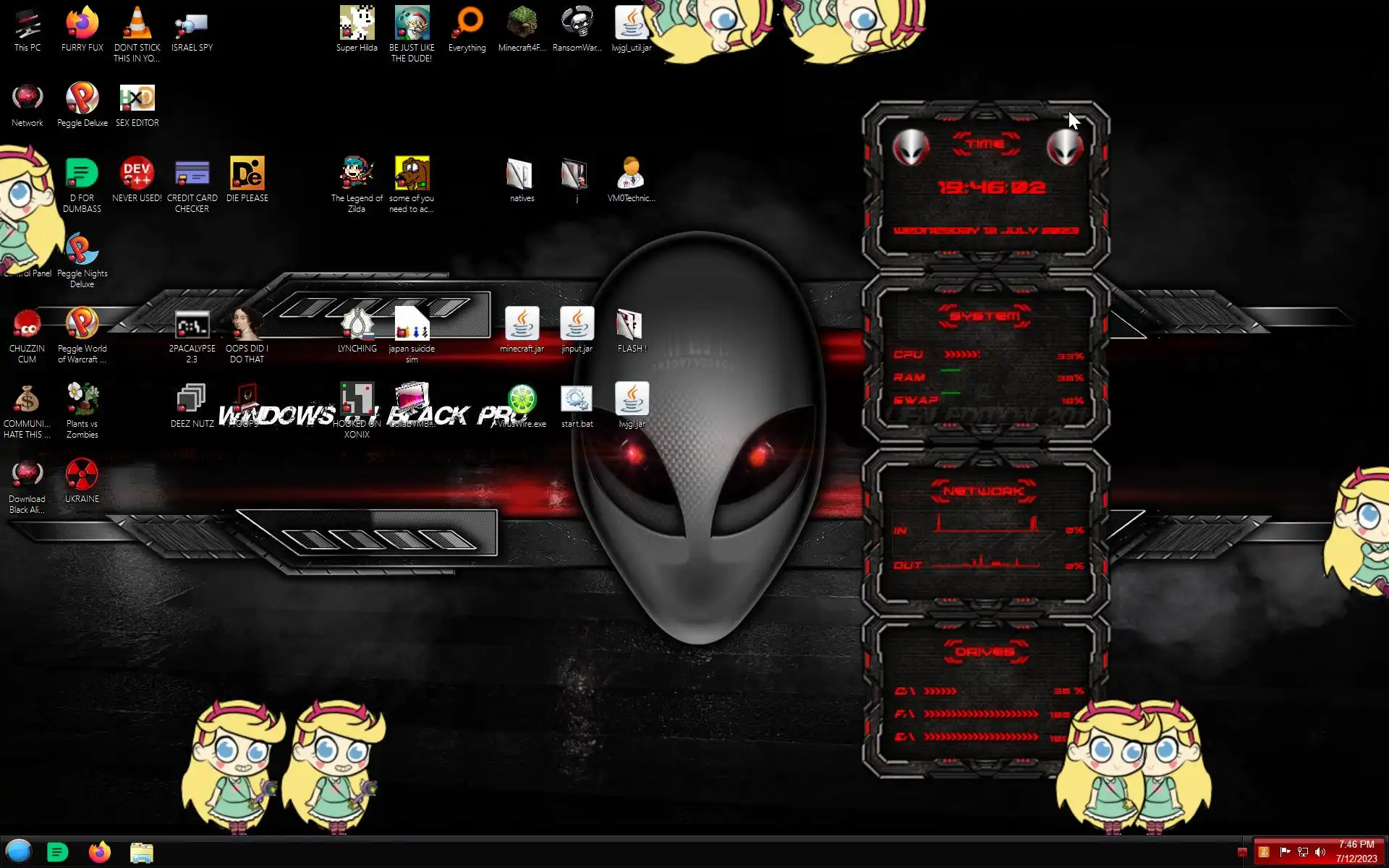Image resolution: width=1389 pixels, height=868 pixels.
Task: Click the NETWORK widget header
Action: point(983,491)
